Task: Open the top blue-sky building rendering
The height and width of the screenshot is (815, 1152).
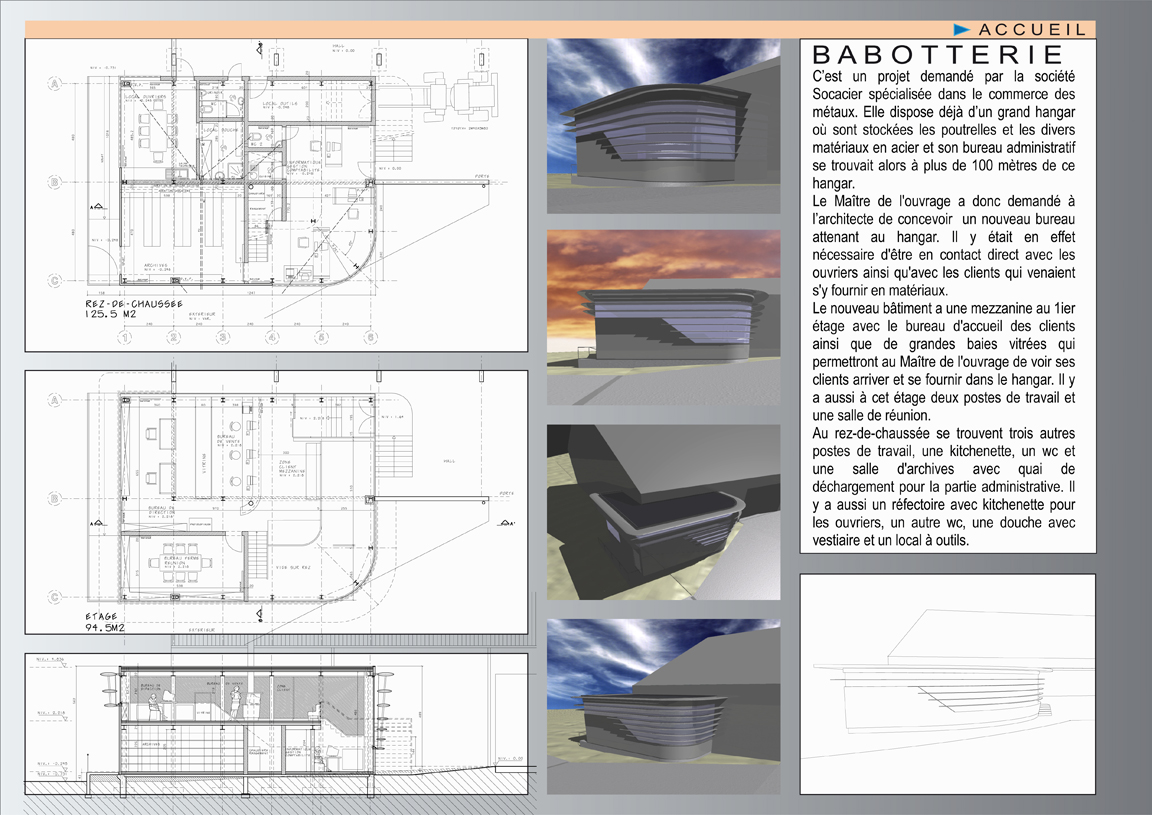Action: [663, 126]
